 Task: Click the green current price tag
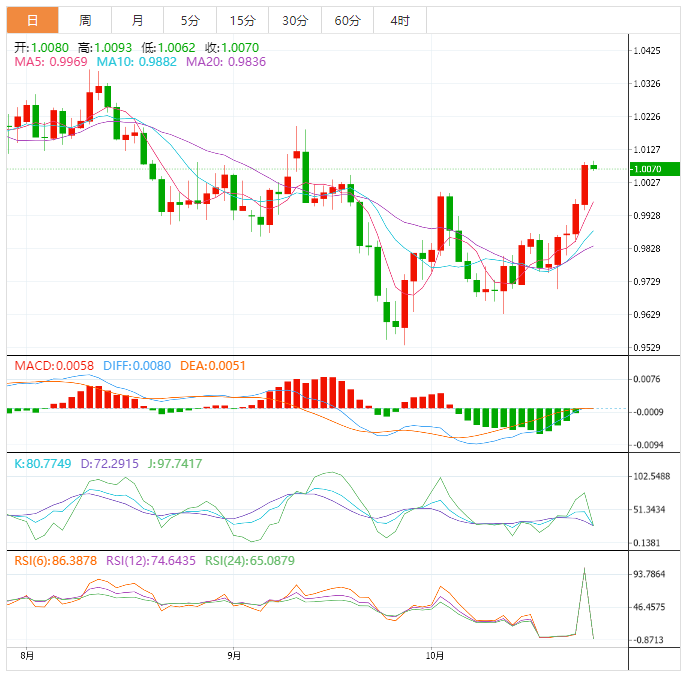654,169
